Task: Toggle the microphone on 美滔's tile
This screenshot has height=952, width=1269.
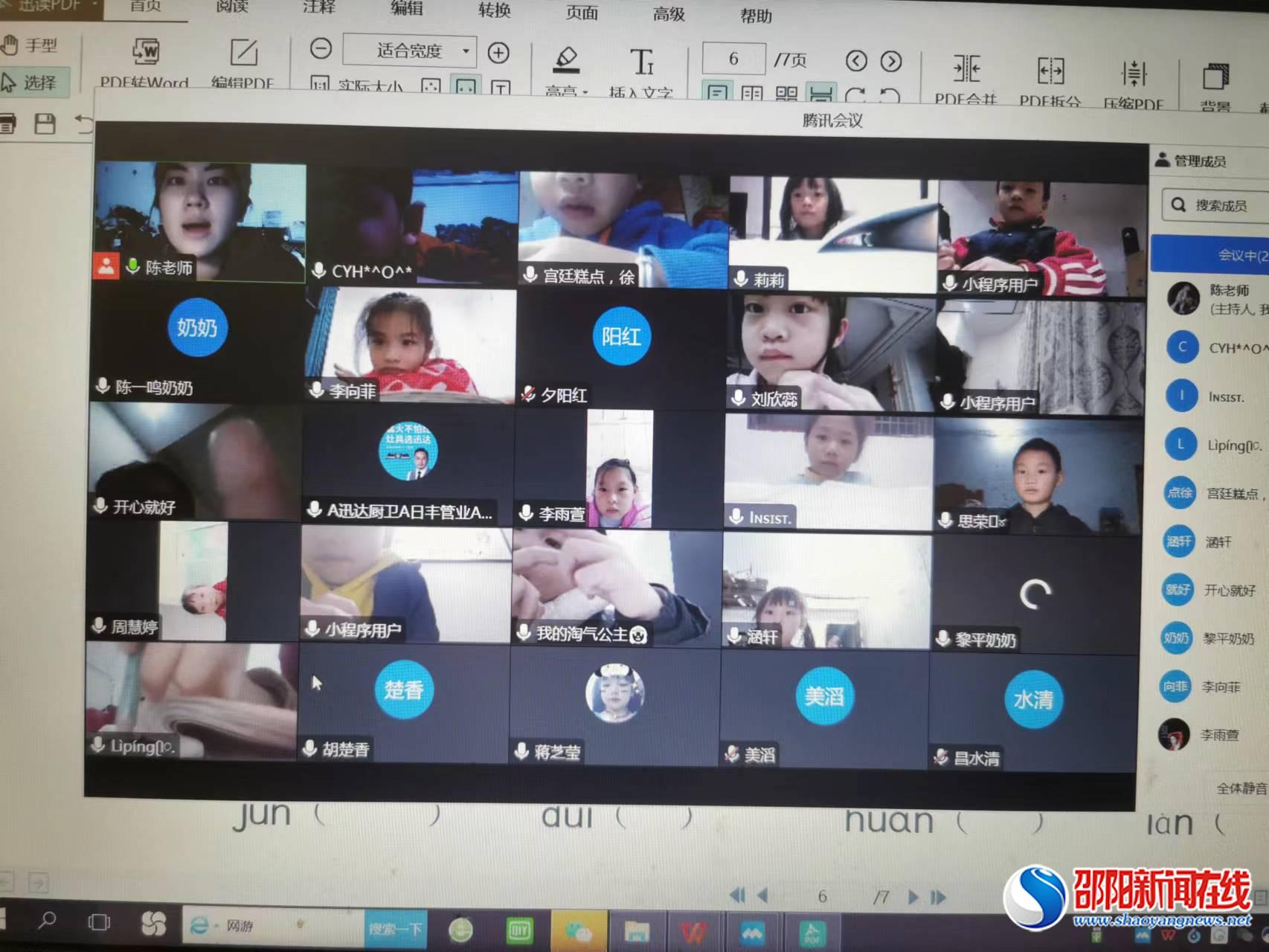Action: pyautogui.click(x=732, y=754)
